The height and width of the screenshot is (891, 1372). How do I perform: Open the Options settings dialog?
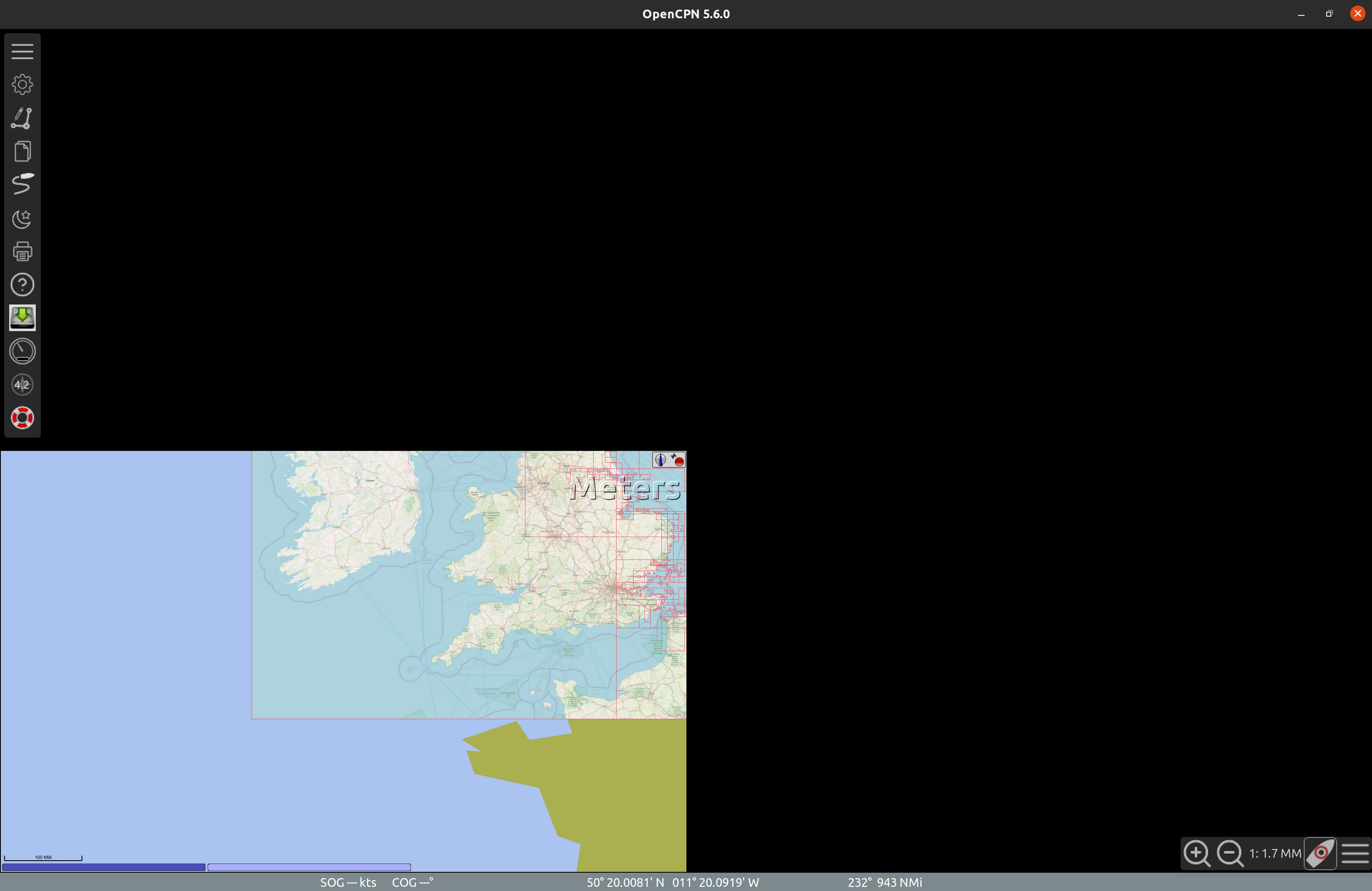[22, 84]
